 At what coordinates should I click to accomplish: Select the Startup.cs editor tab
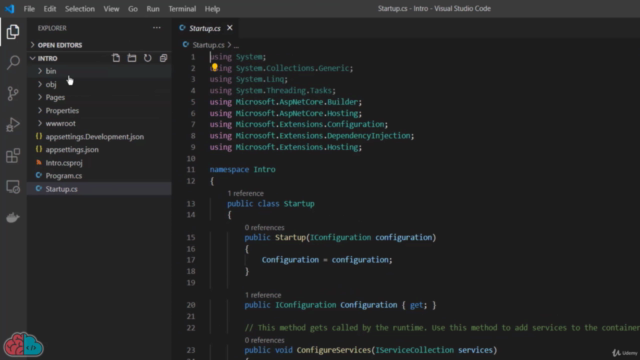pos(204,28)
